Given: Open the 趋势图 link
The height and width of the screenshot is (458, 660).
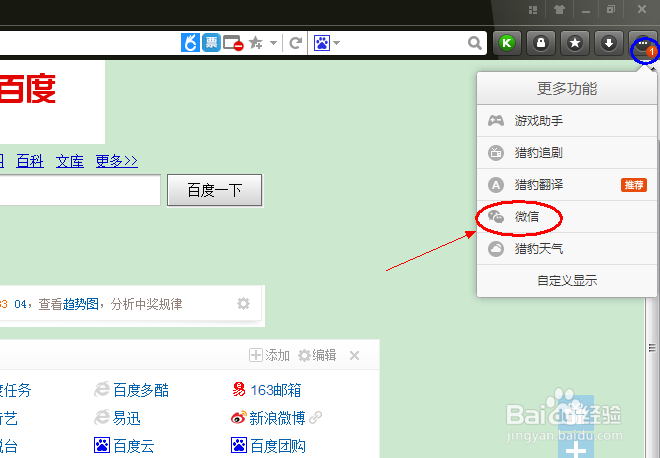Looking at the screenshot, I should (80, 304).
